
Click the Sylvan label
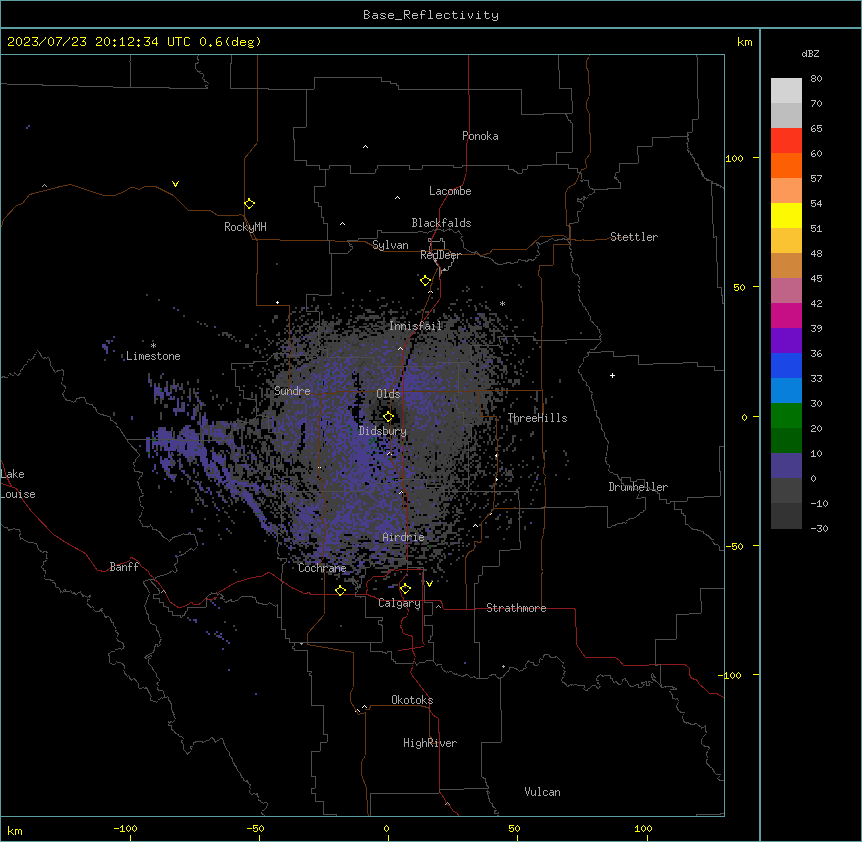point(390,245)
